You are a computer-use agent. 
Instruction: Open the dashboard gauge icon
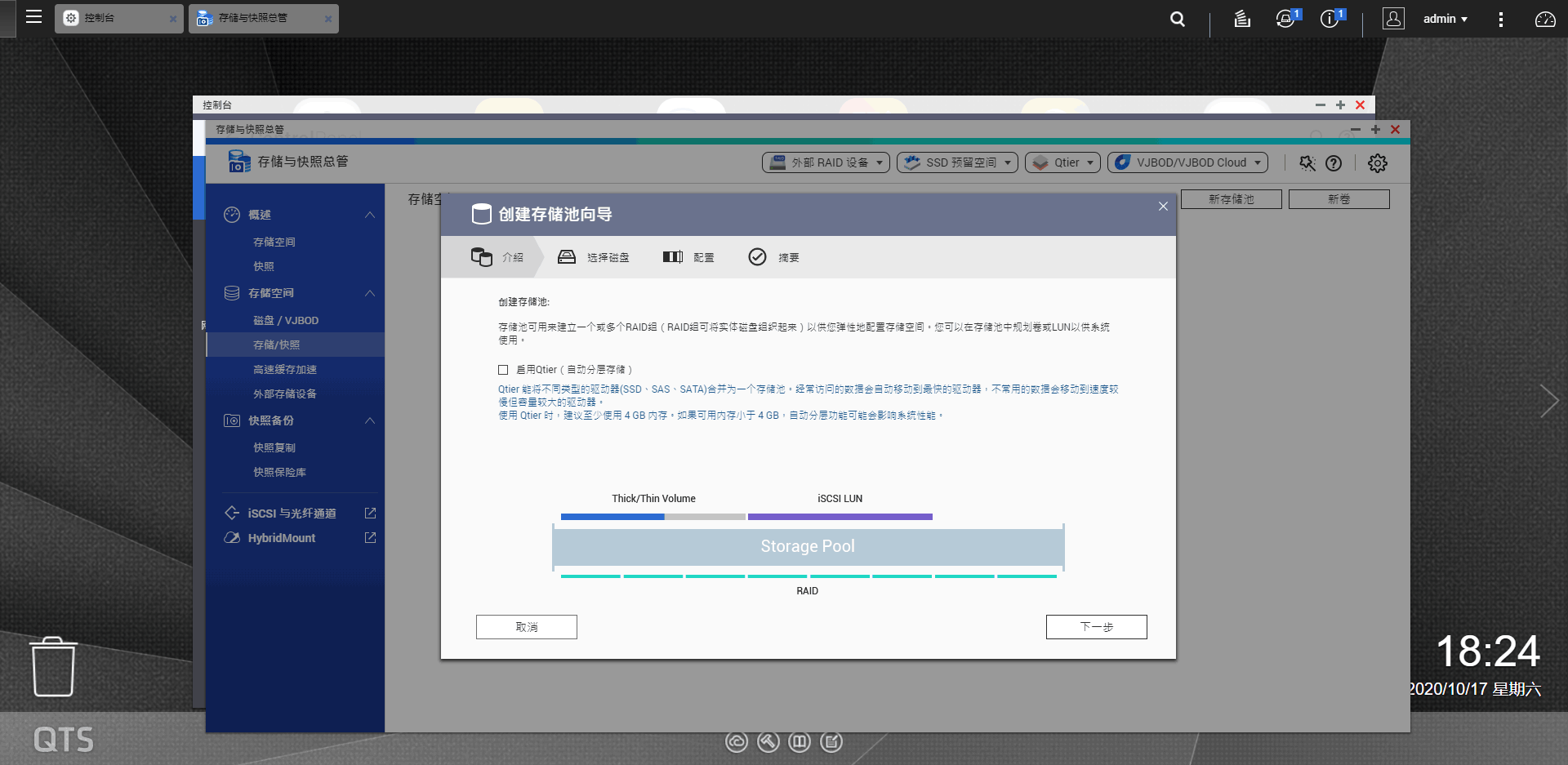point(1545,19)
